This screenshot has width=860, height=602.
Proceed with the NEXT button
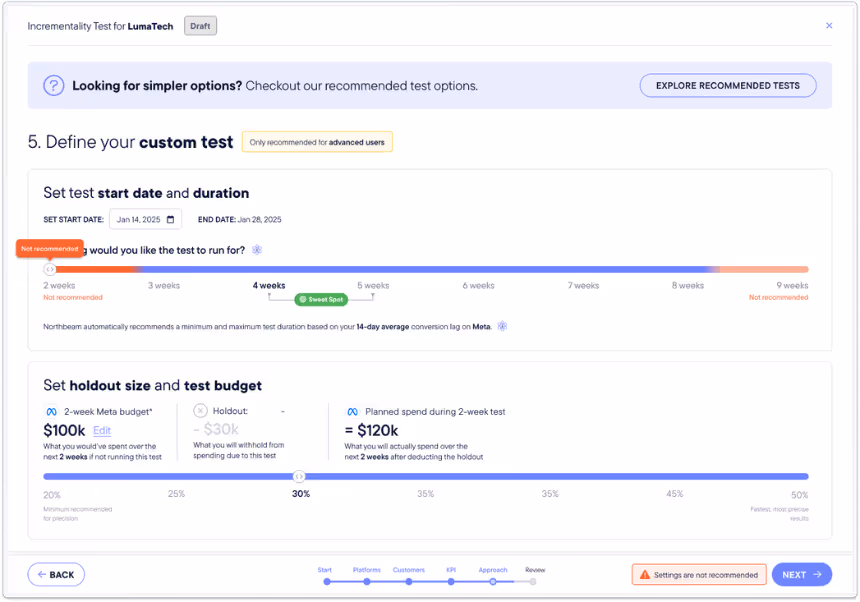[801, 575]
